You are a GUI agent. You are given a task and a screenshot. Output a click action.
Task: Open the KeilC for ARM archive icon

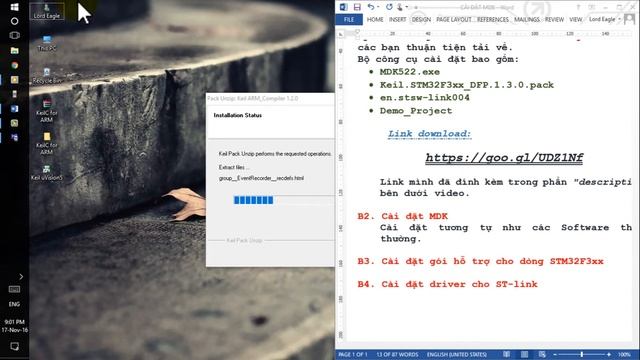(x=47, y=111)
